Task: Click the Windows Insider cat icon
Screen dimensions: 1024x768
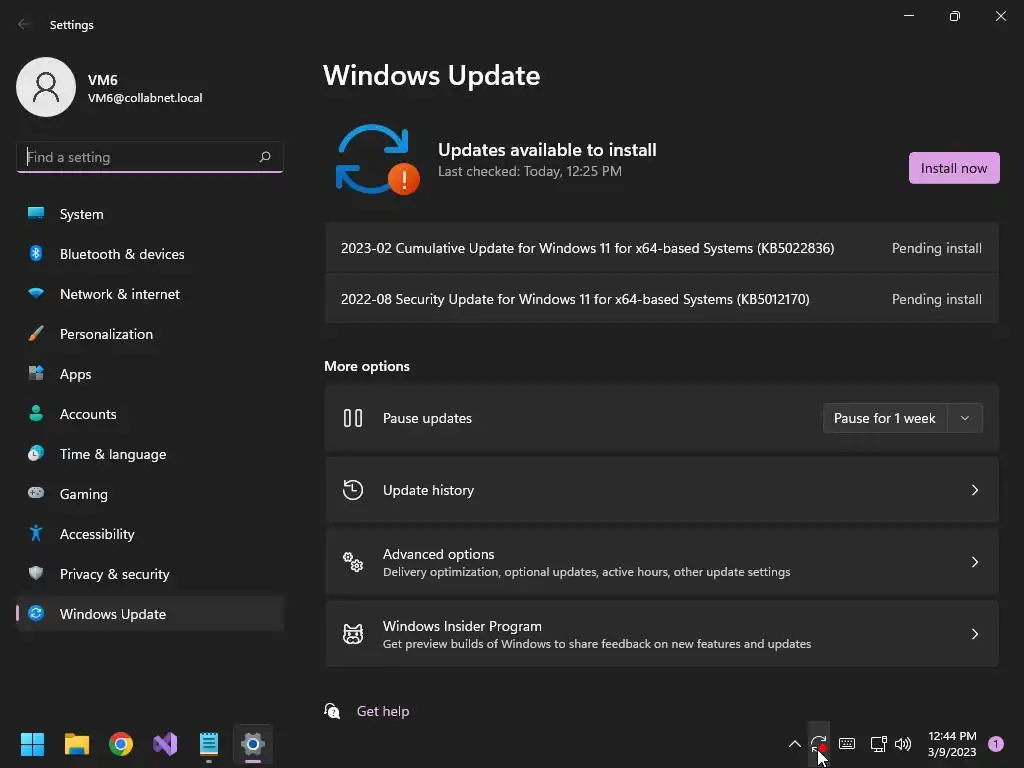Action: pos(353,633)
